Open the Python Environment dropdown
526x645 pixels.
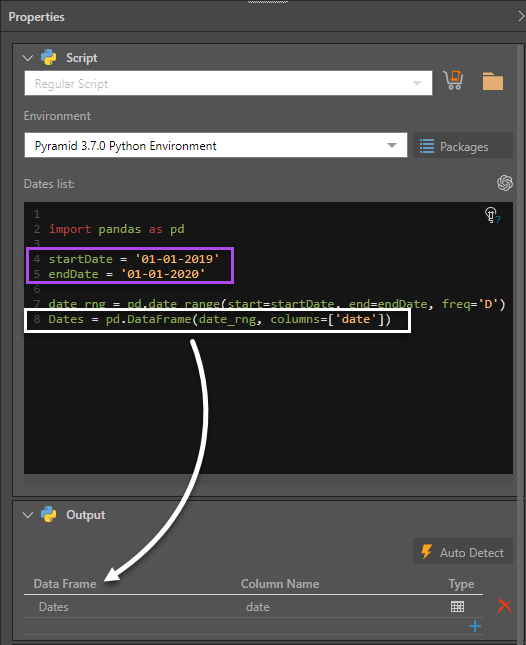(216, 145)
